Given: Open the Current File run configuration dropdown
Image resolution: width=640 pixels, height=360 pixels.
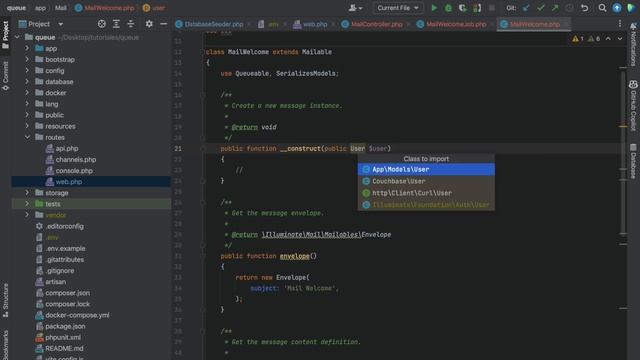Looking at the screenshot, I should (x=398, y=8).
